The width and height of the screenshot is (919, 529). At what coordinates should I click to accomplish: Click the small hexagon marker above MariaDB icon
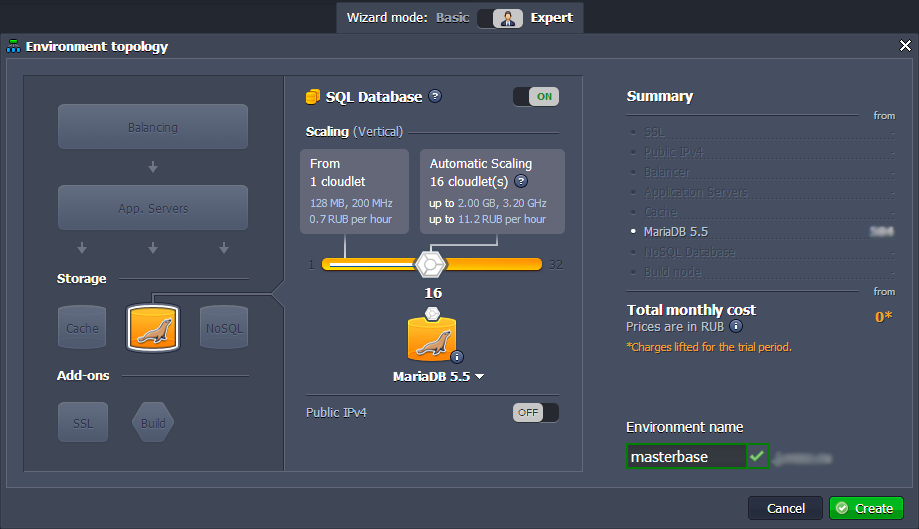click(432, 313)
